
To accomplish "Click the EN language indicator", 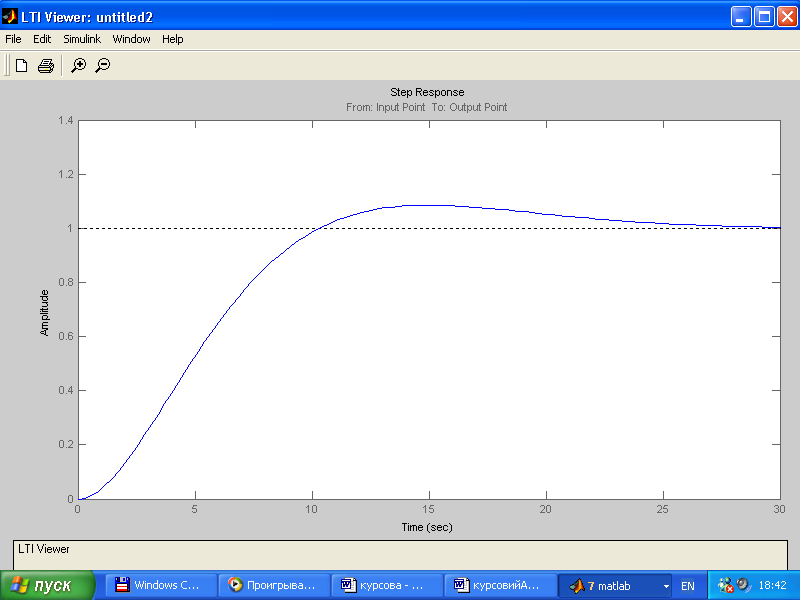I will tap(688, 586).
